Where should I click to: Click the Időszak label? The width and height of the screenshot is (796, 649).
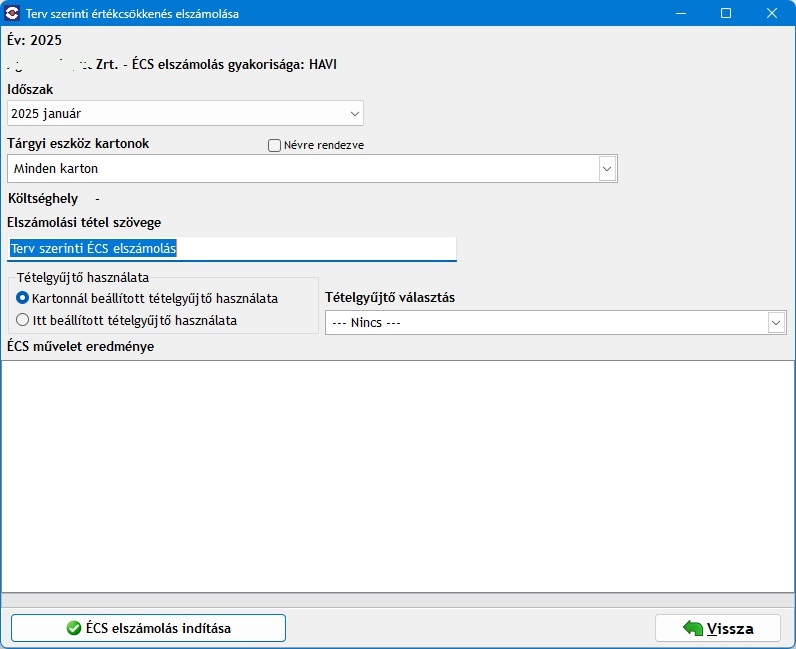[30, 89]
